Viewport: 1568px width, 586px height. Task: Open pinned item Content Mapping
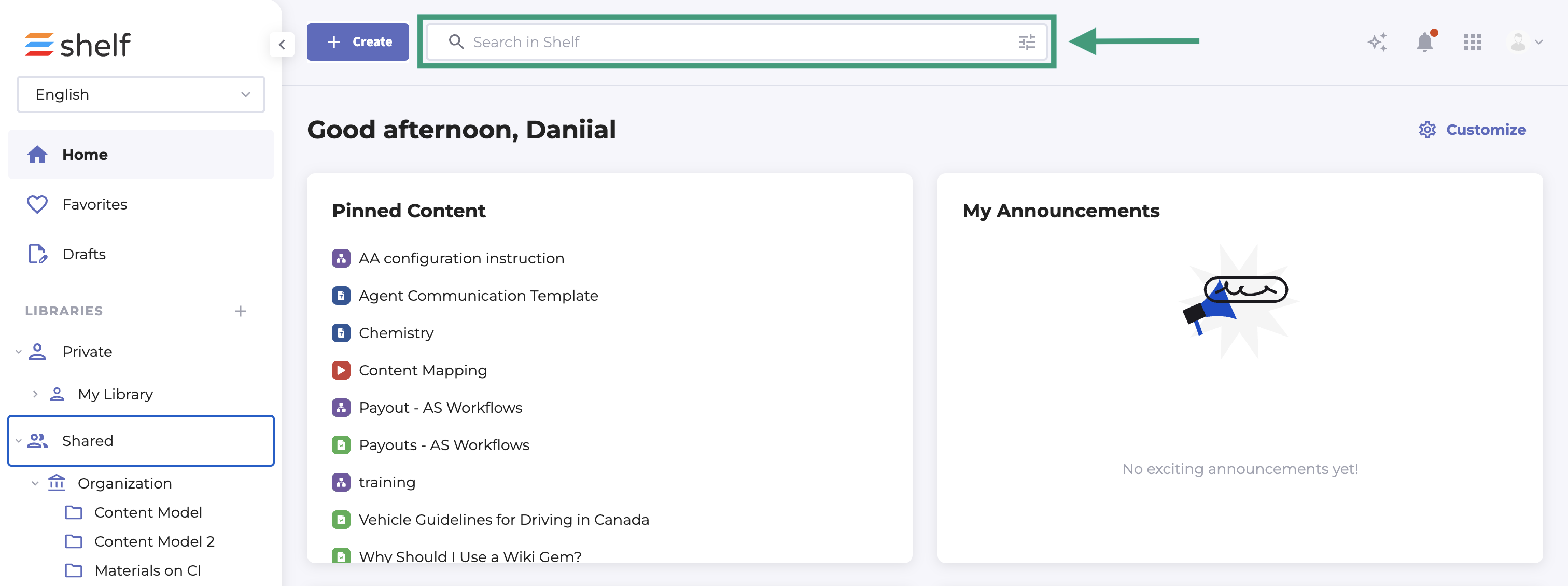(423, 370)
